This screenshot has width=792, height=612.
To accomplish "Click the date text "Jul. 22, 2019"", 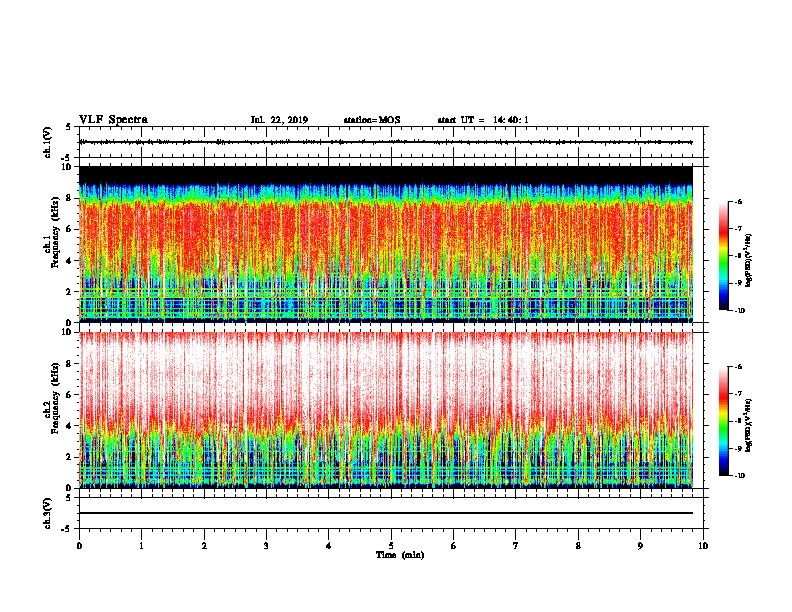I will (279, 120).
